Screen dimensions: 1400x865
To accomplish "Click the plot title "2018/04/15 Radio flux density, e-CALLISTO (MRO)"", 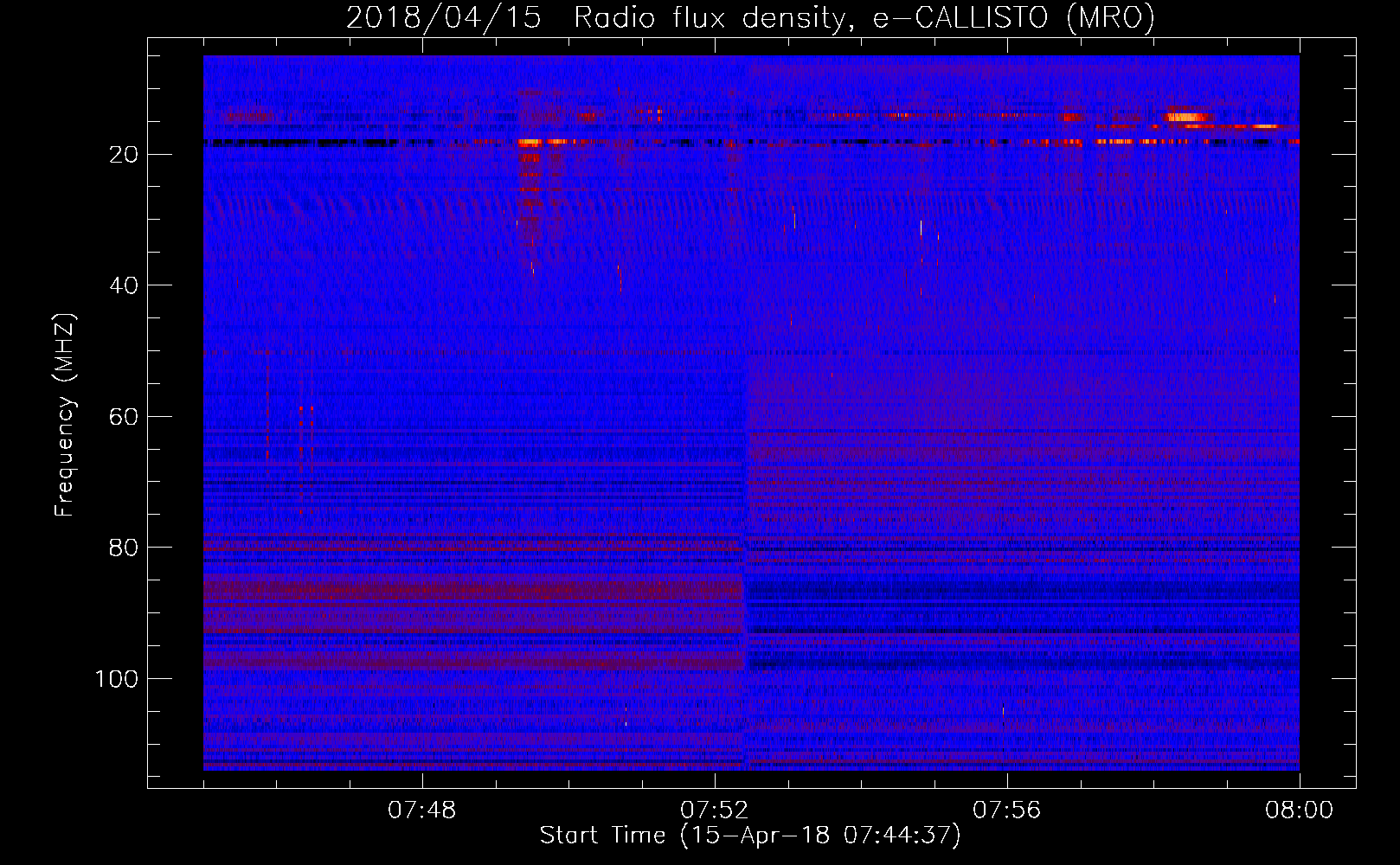I will pos(750,18).
